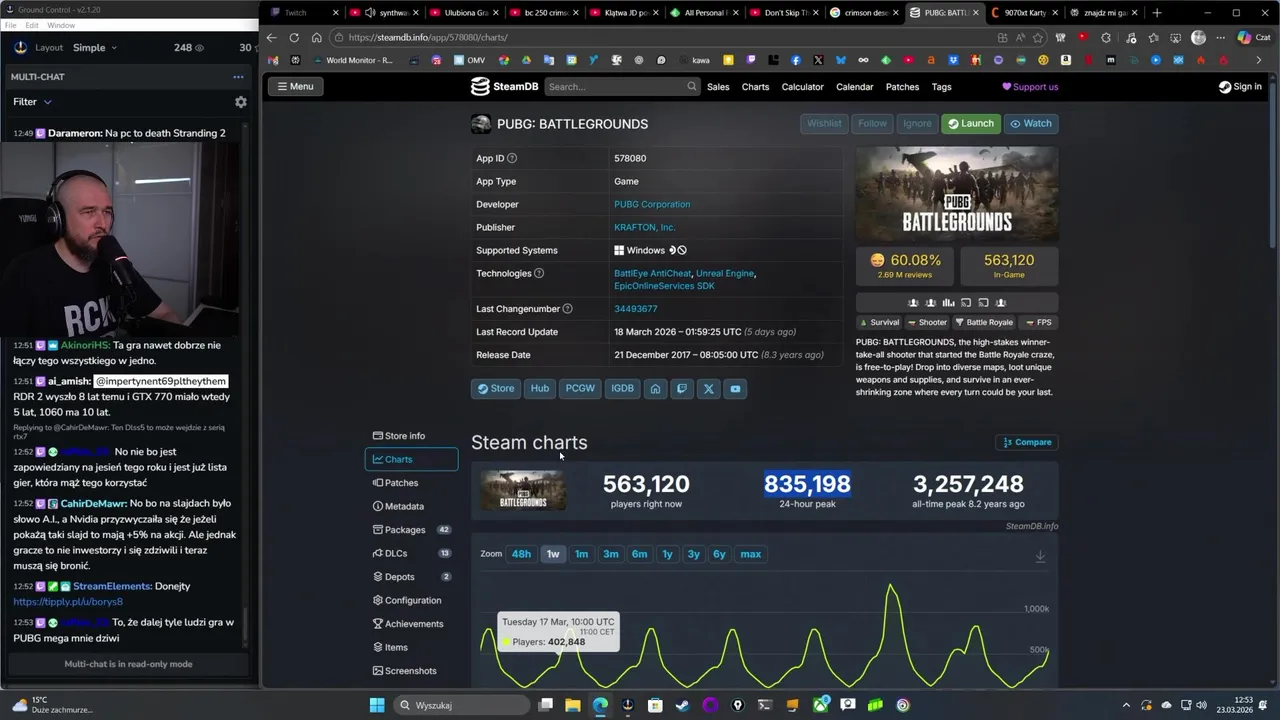Screen dimensions: 1280x720
Task: Click the Watch button
Action: 1030,123
